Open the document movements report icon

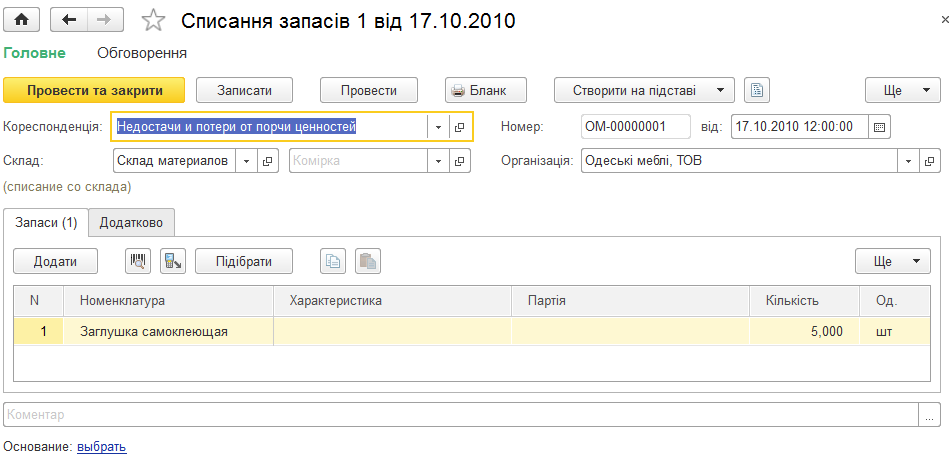click(x=756, y=90)
